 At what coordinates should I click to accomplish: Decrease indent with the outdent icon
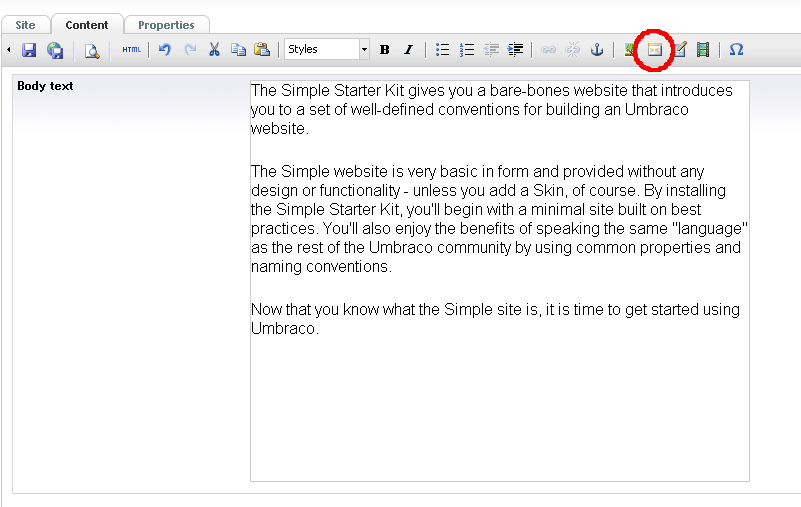click(x=491, y=50)
